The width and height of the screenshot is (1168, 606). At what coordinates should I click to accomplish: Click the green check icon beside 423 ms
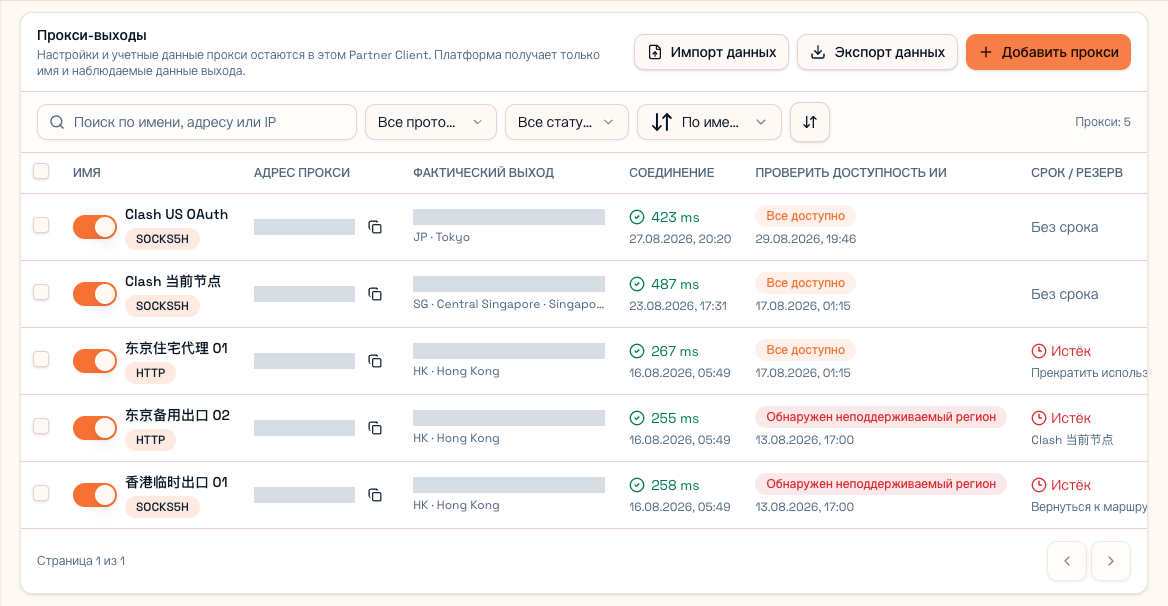(637, 217)
